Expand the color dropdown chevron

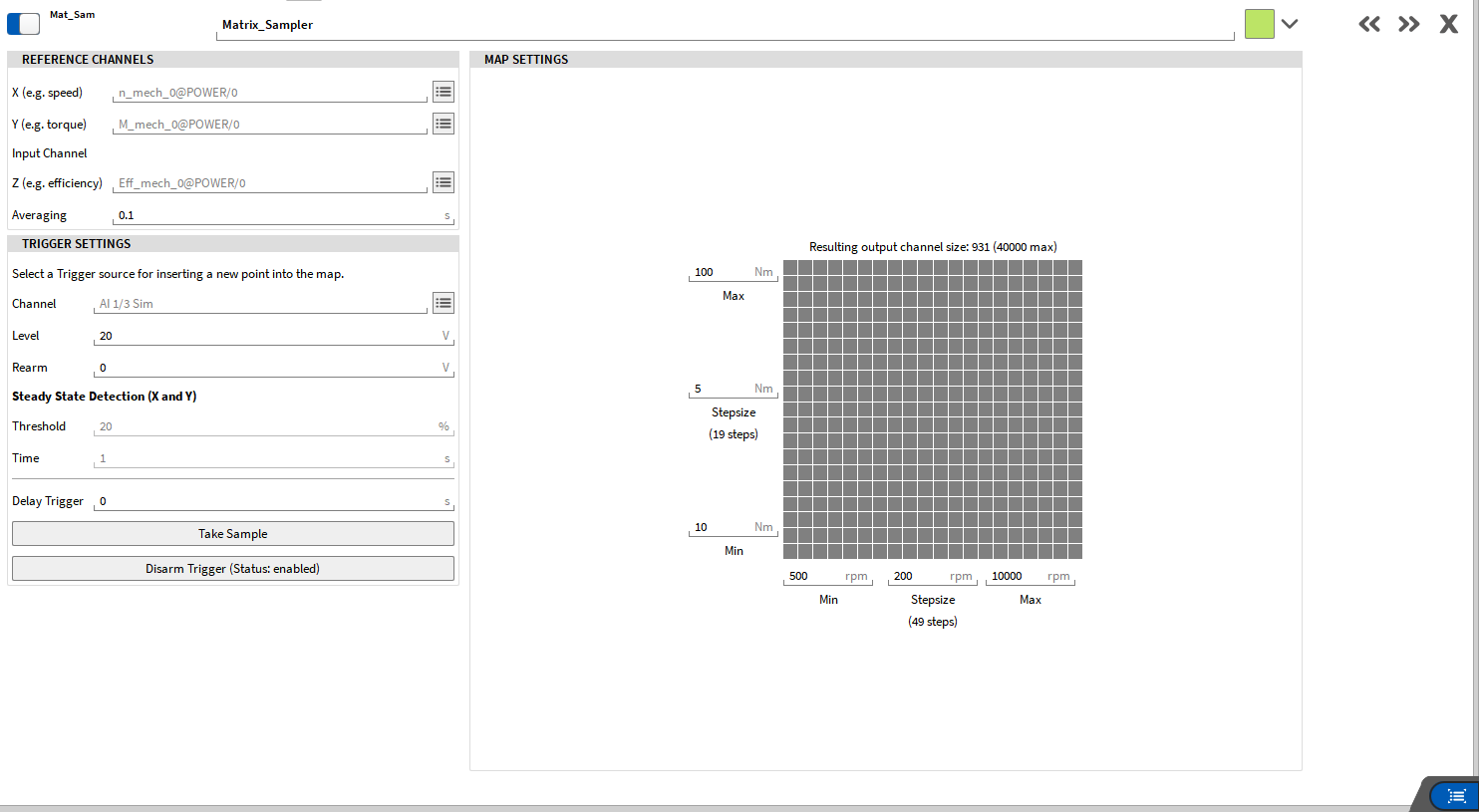coord(1290,24)
